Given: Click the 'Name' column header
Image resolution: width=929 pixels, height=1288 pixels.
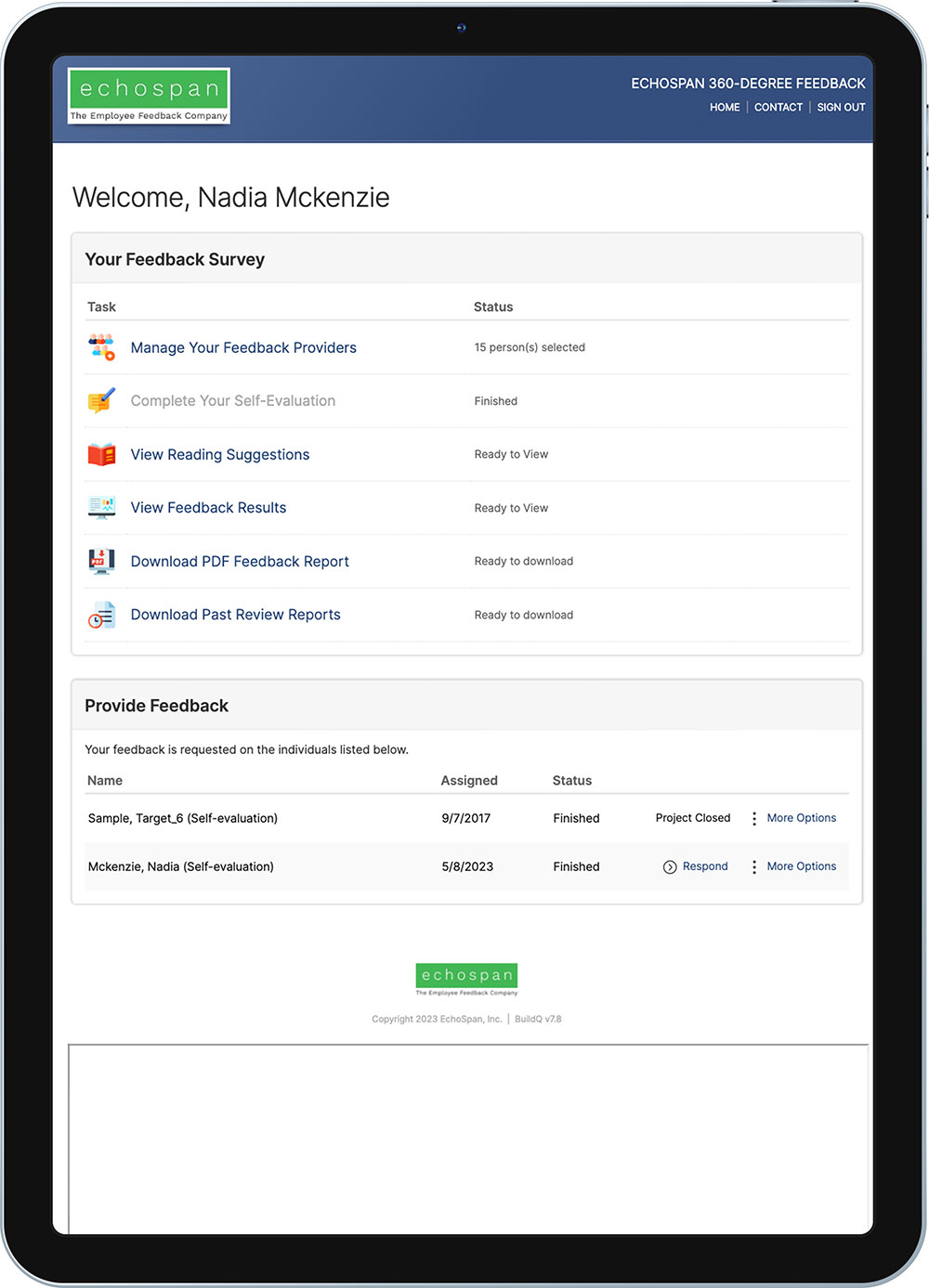Looking at the screenshot, I should click(105, 780).
